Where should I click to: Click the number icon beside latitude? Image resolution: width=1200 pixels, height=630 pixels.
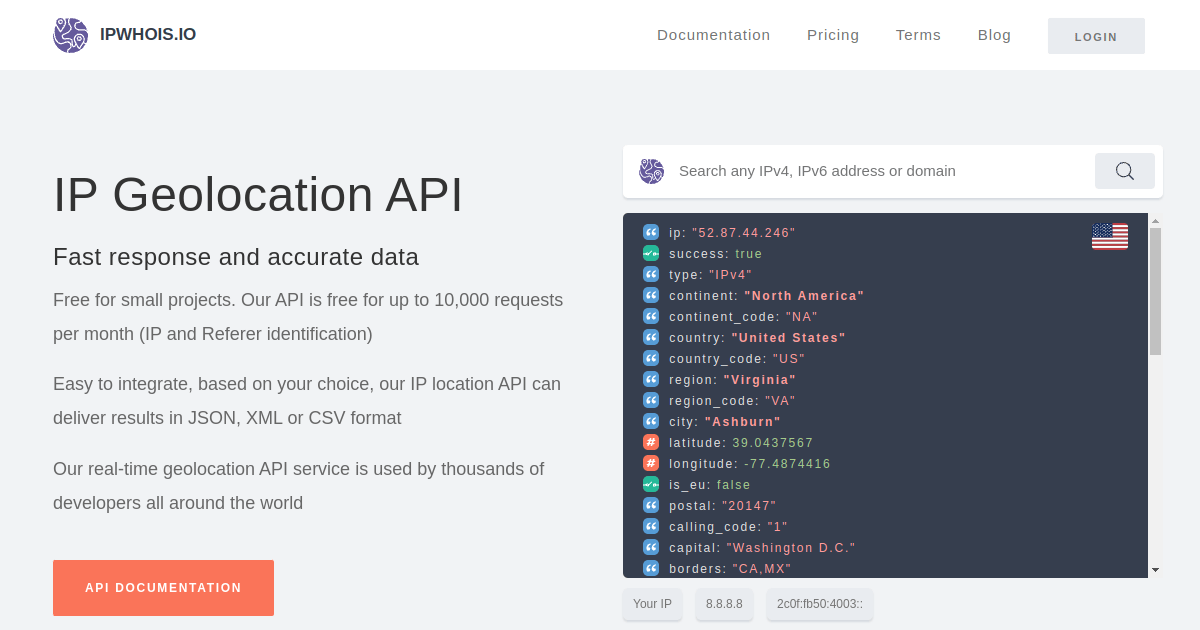[651, 442]
